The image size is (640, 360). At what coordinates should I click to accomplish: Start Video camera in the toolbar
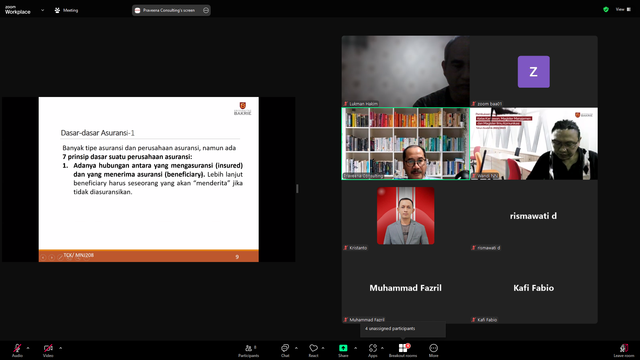tap(48, 350)
